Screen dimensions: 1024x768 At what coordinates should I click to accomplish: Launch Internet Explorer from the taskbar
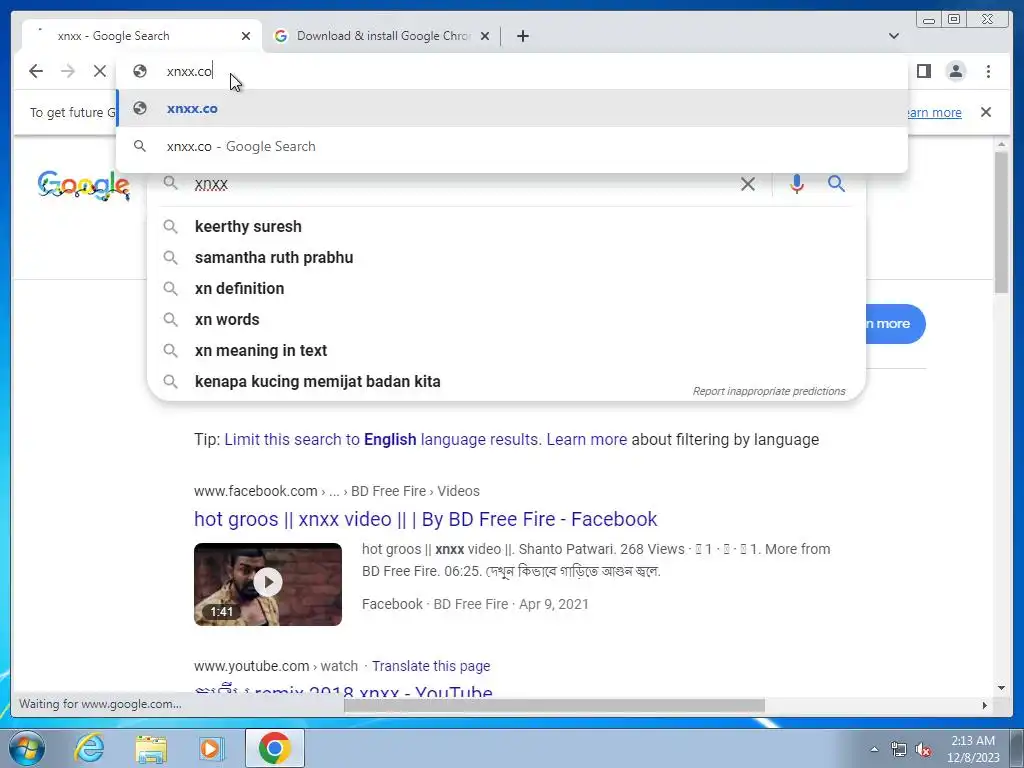click(x=89, y=748)
